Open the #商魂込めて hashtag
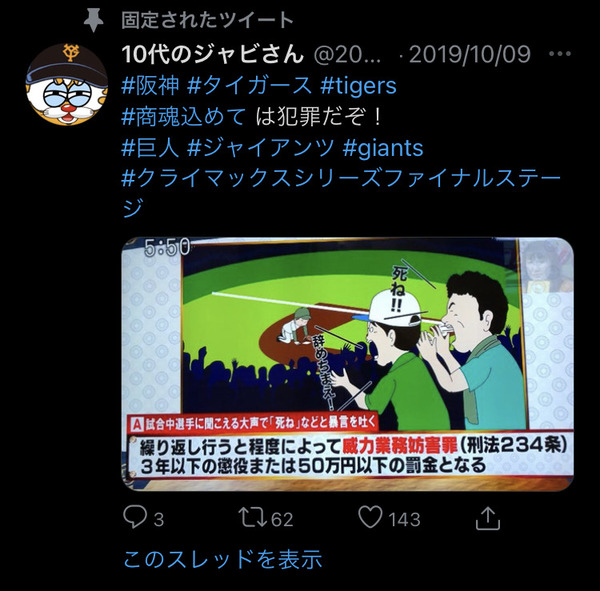The image size is (600, 591). tap(184, 117)
